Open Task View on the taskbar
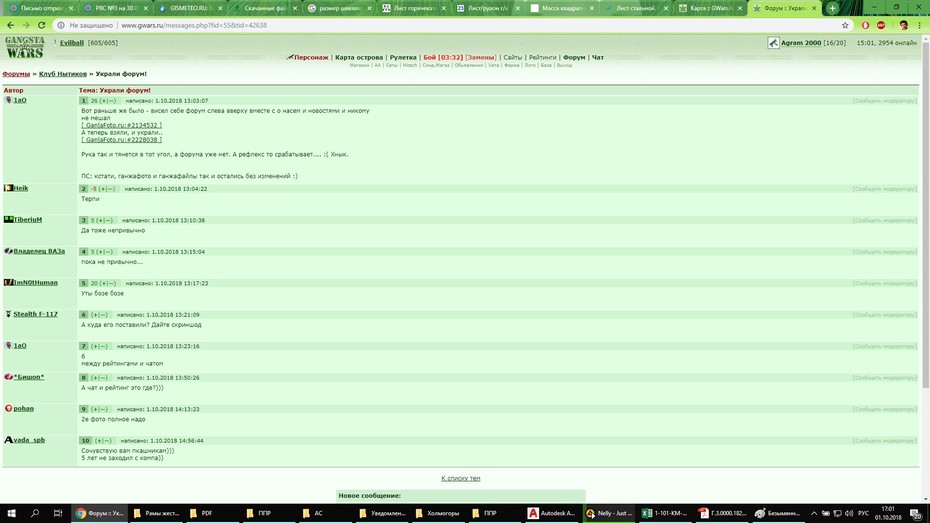The width and height of the screenshot is (930, 523). point(58,513)
